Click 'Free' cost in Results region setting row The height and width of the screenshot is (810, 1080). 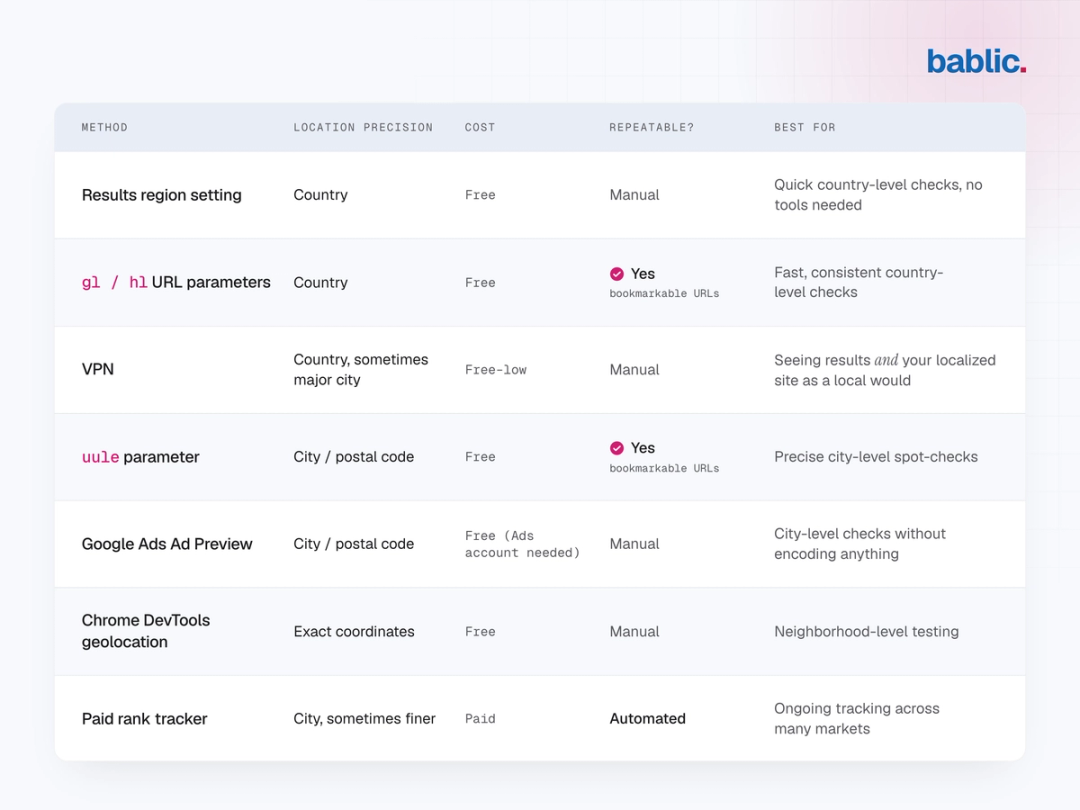click(x=480, y=195)
